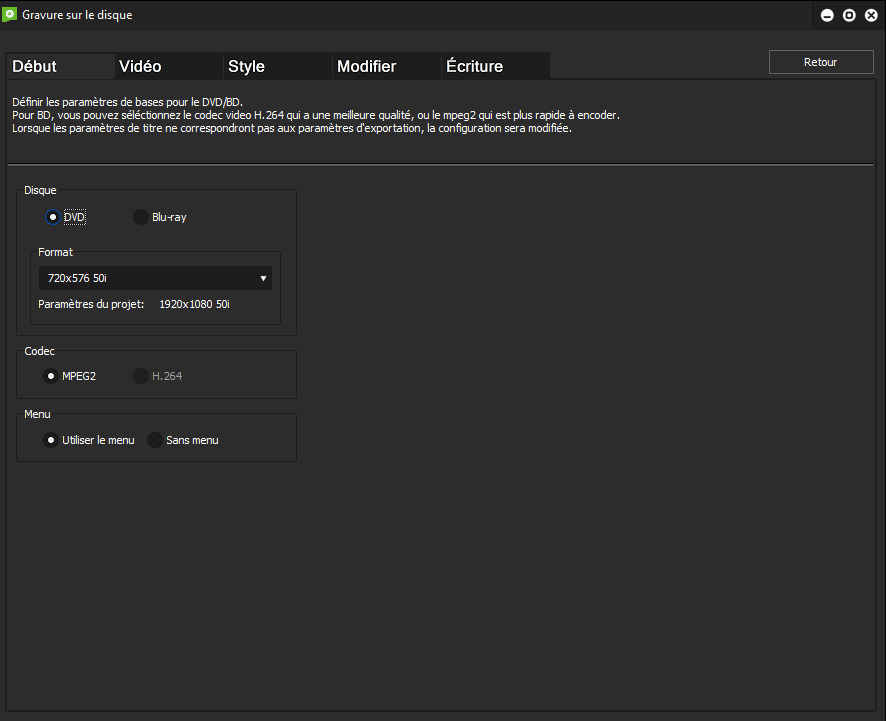The height and width of the screenshot is (721, 886).
Task: Maximize the disc burning window
Action: (x=849, y=15)
